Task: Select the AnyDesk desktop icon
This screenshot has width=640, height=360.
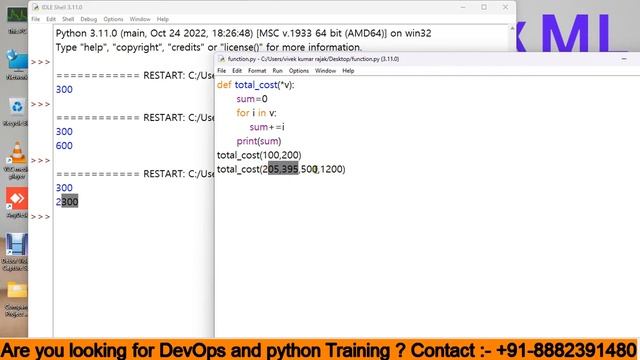Action: point(17,203)
